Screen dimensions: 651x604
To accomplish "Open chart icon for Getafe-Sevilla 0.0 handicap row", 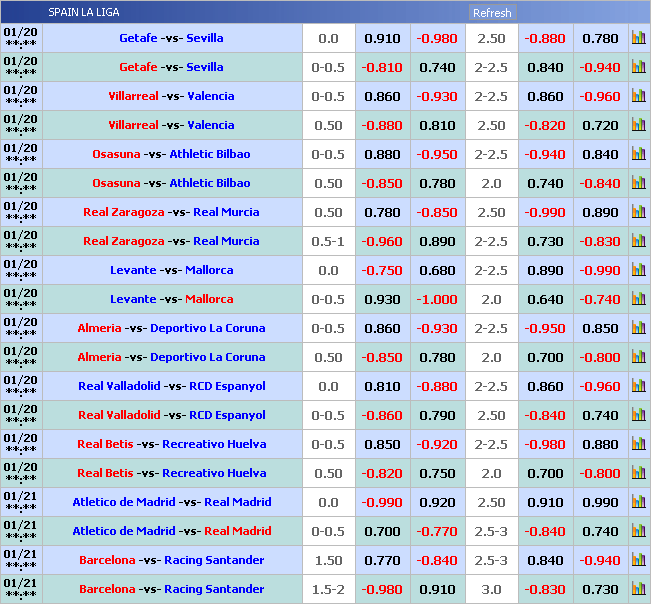I will (638, 39).
